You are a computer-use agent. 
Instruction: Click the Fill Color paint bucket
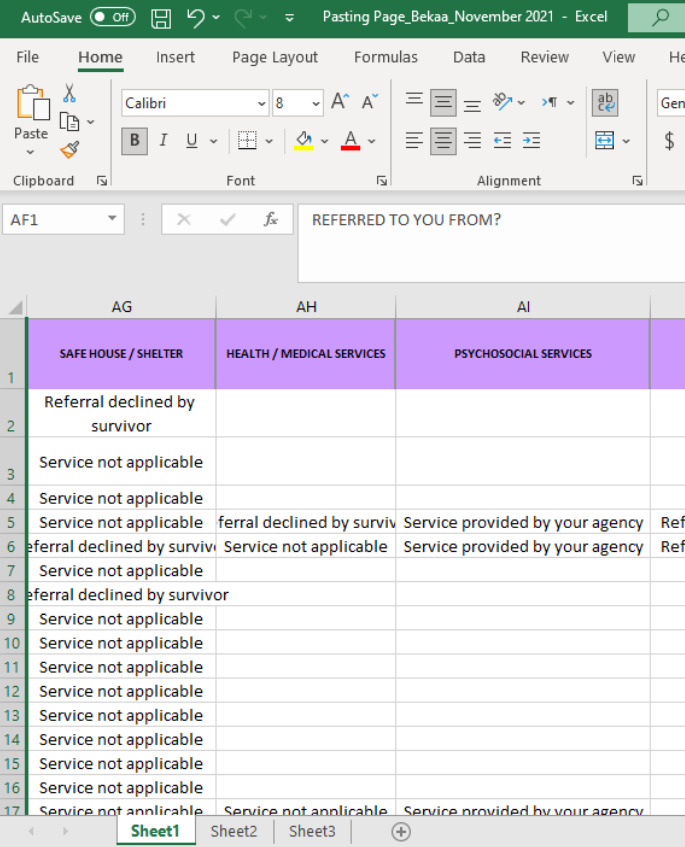pos(304,141)
